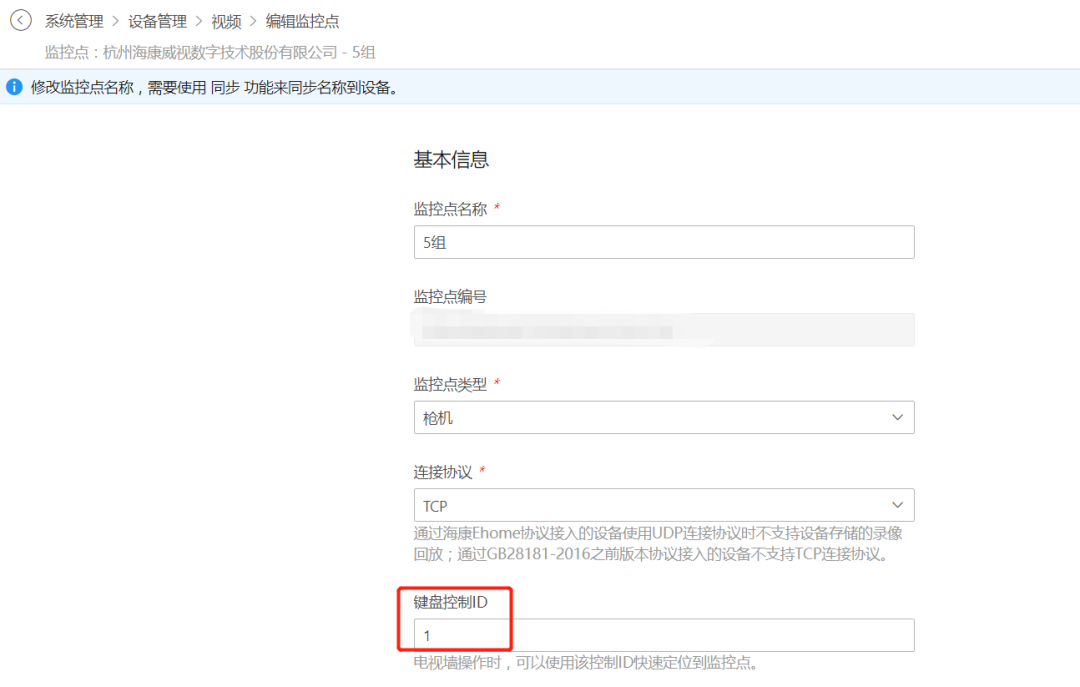This screenshot has width=1080, height=687.
Task: Click the 基本信息 section heading
Action: pyautogui.click(x=451, y=160)
